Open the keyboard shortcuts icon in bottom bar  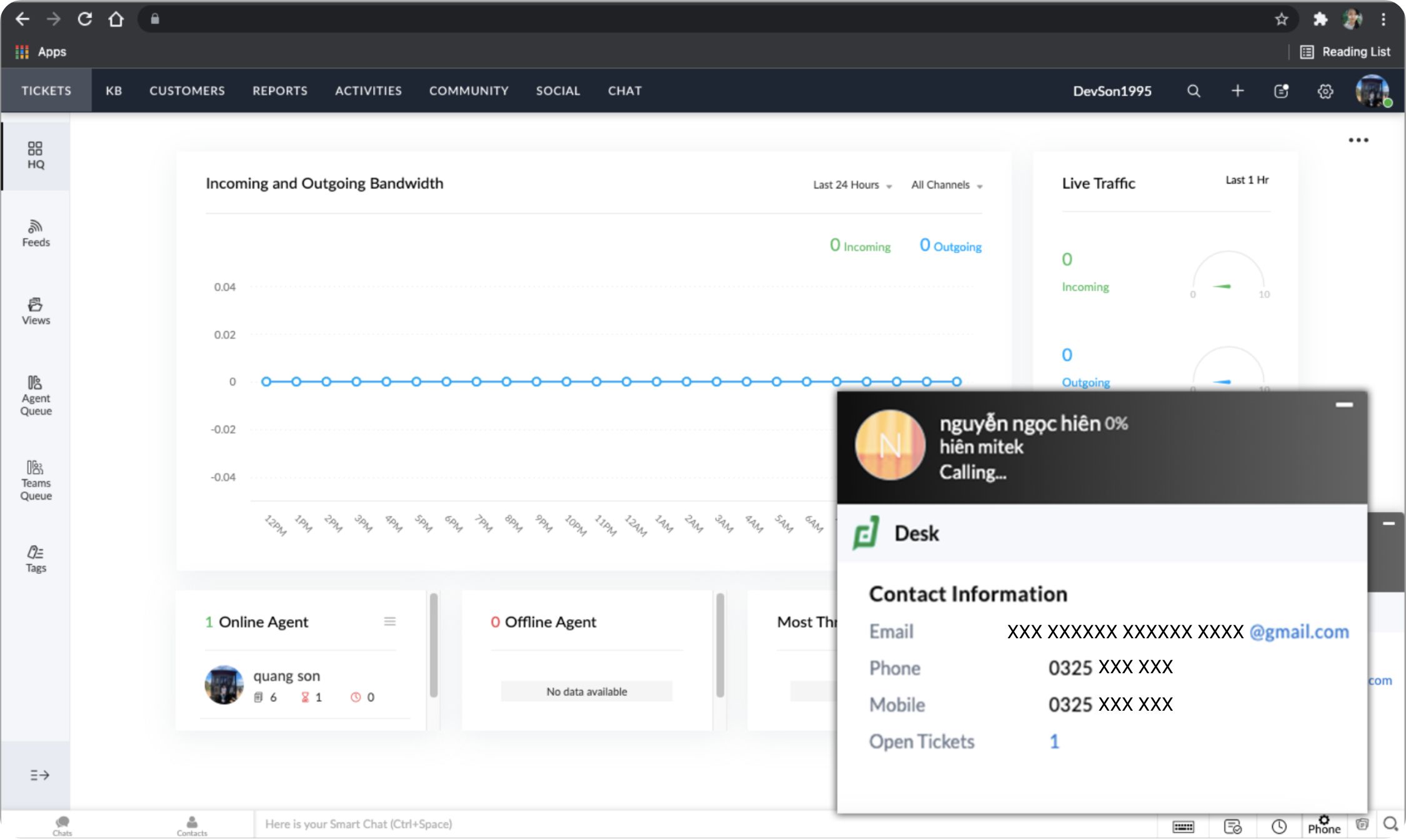click(1183, 826)
